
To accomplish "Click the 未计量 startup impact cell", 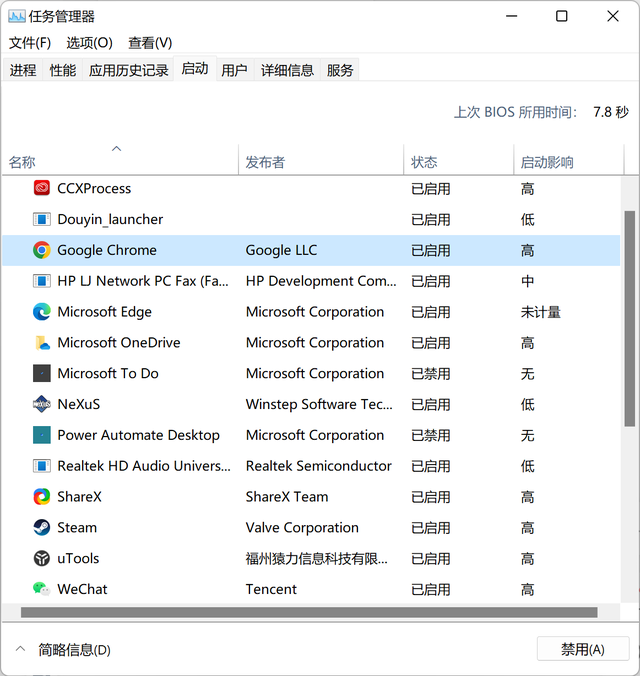I will tap(540, 312).
